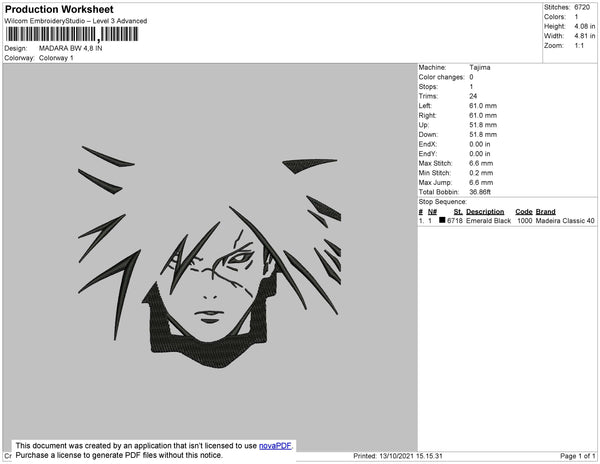Image resolution: width=600 pixels, height=464 pixels.
Task: Select brand 'Madeira Classic 40'
Action: pos(565,221)
